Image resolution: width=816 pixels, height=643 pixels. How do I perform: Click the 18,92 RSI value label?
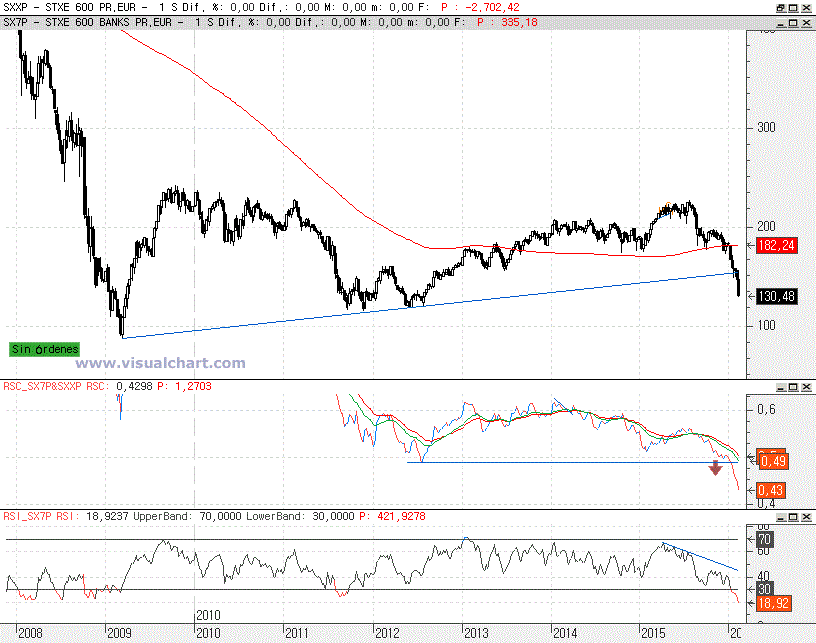tap(773, 603)
